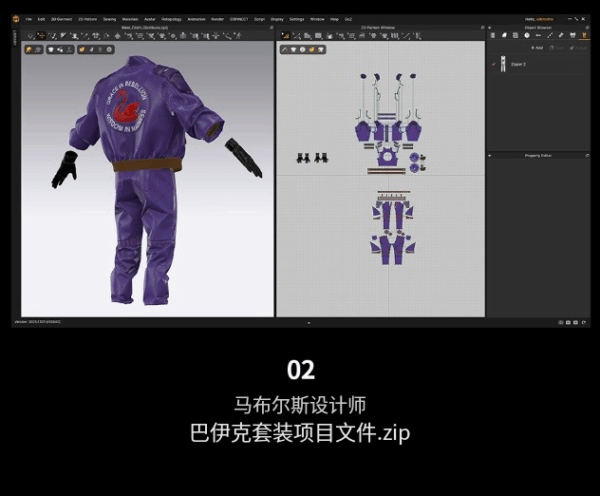Image resolution: width=600 pixels, height=496 pixels.
Task: Open the Window menu
Action: click(317, 19)
